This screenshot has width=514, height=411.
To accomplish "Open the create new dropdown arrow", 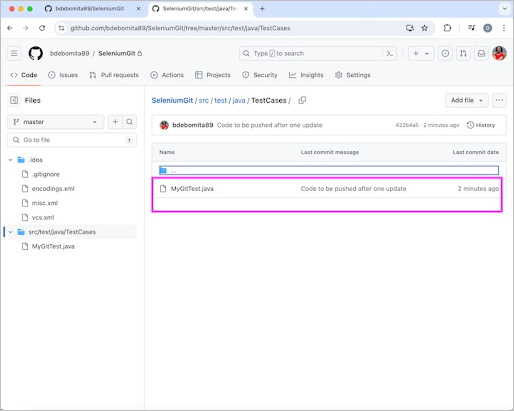I will coord(427,53).
